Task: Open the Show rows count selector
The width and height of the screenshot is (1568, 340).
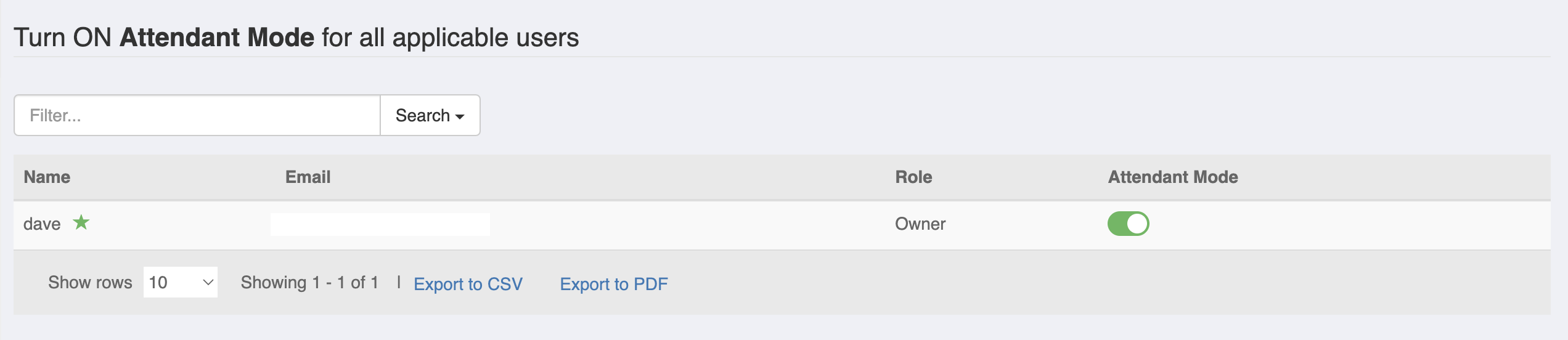Action: pos(181,282)
